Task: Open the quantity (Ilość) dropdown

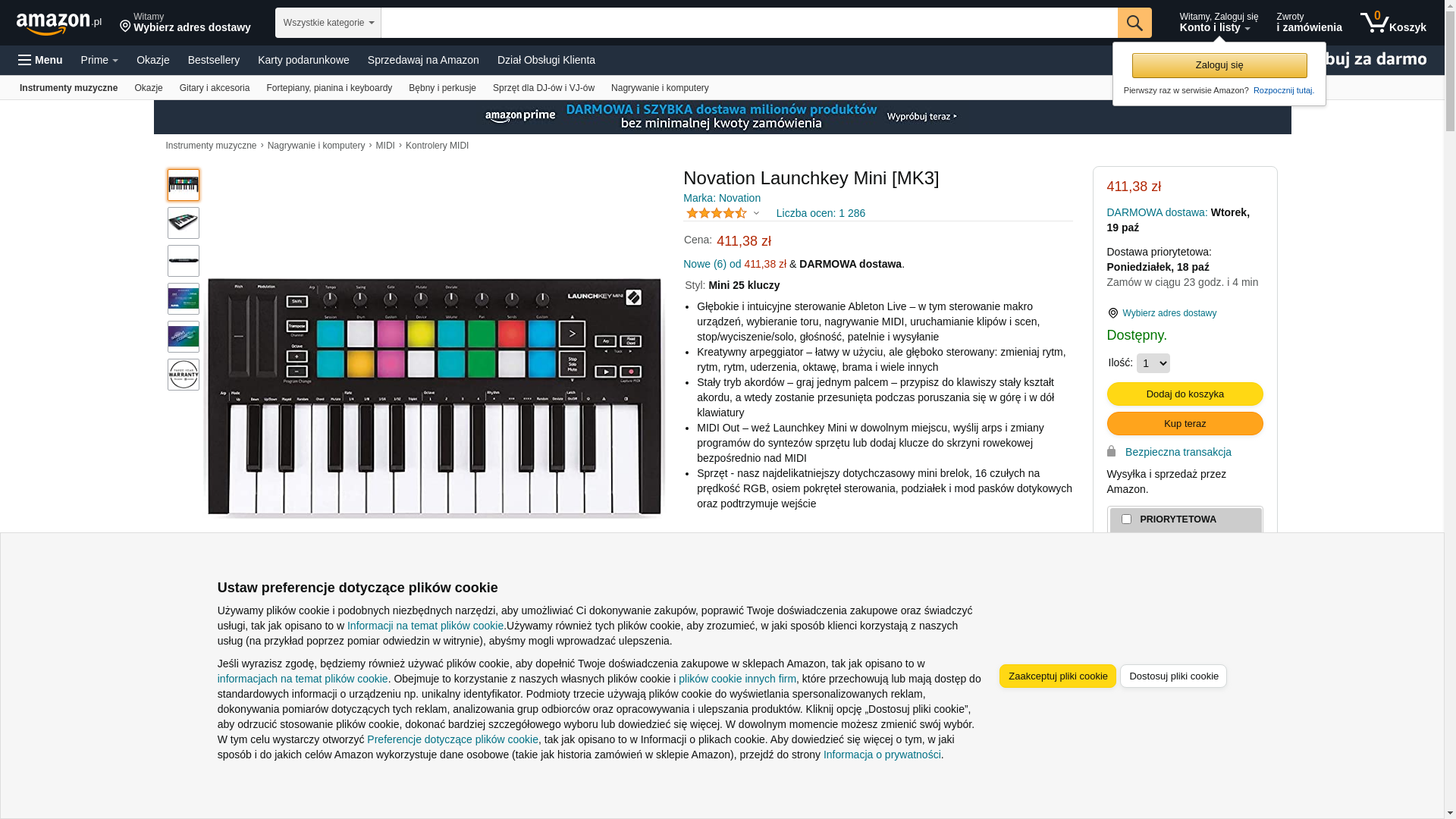Action: click(1153, 363)
